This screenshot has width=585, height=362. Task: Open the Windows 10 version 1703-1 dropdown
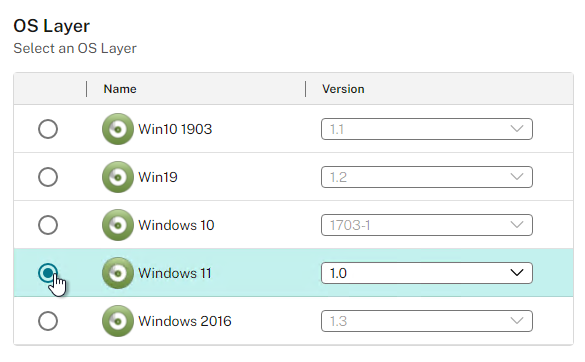pyautogui.click(x=426, y=225)
